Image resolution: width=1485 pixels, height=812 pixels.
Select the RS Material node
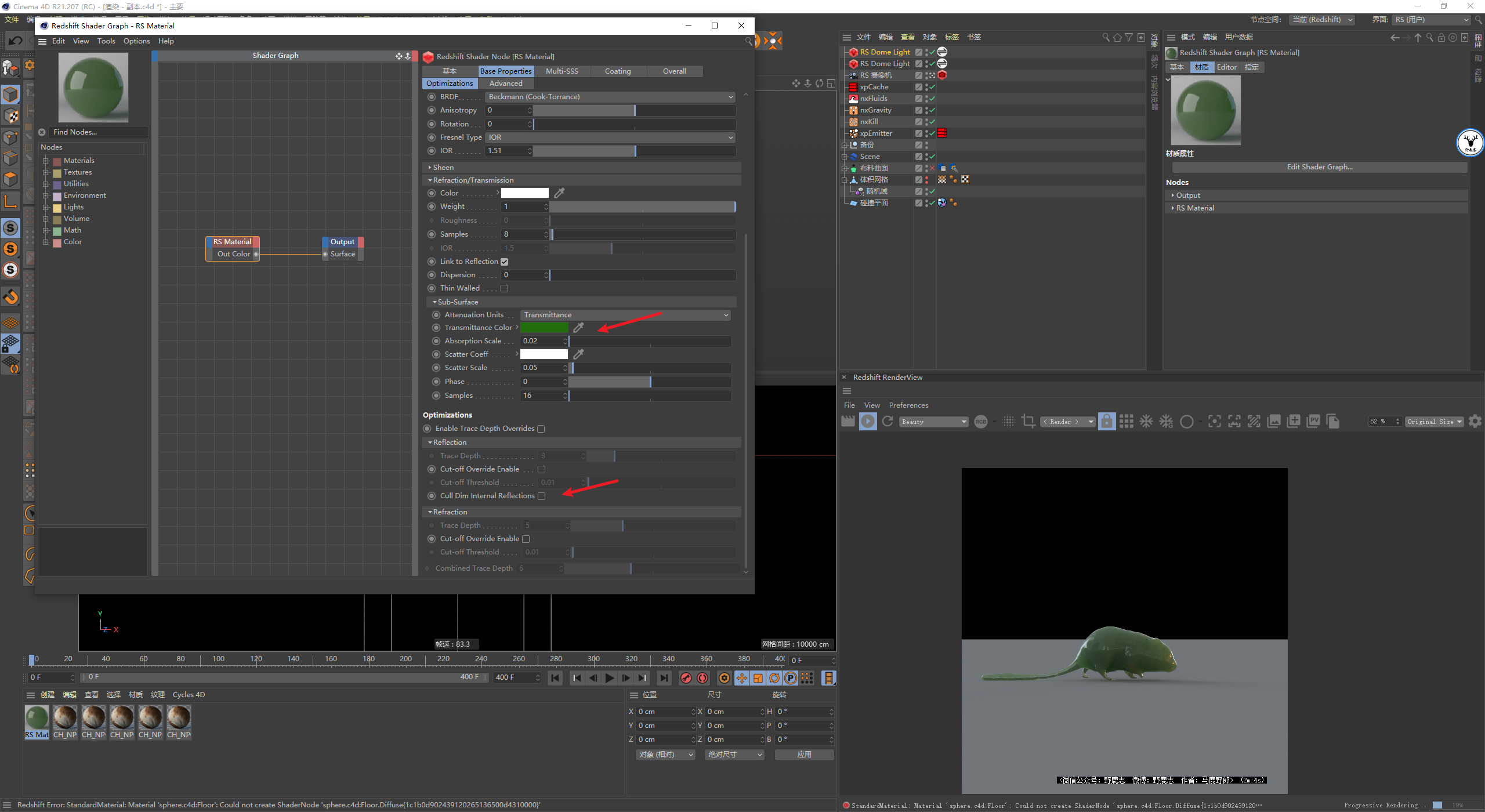(232, 242)
